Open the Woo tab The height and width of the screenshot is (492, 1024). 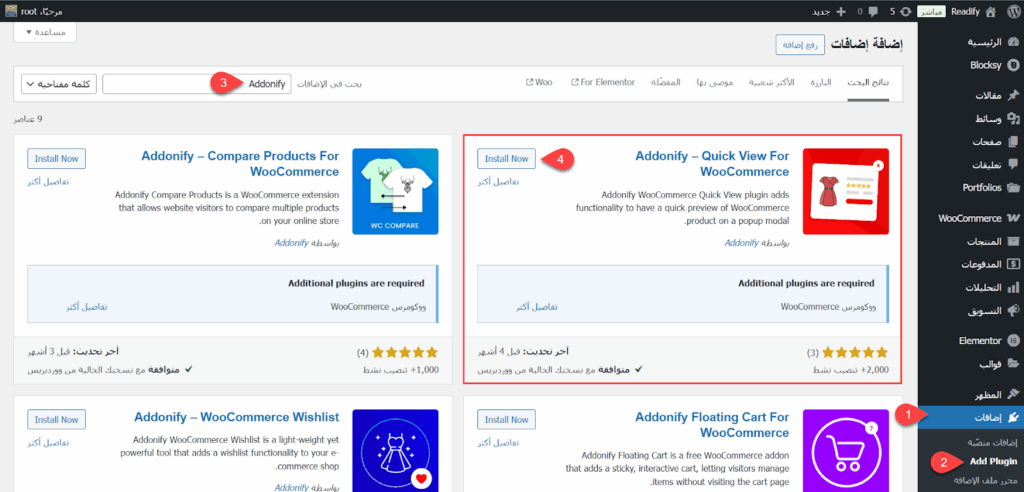pyautogui.click(x=539, y=83)
